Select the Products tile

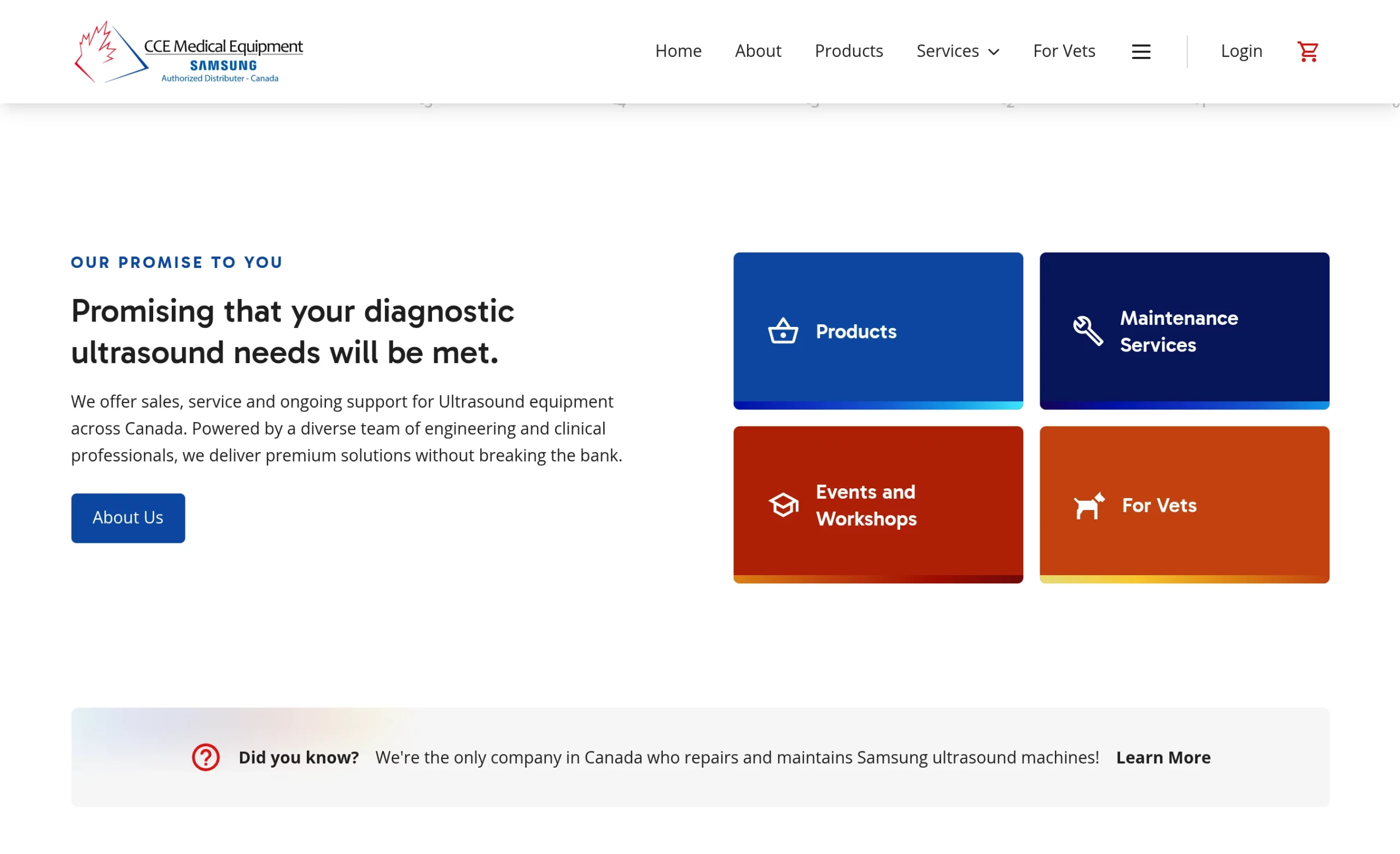pyautogui.click(x=878, y=331)
